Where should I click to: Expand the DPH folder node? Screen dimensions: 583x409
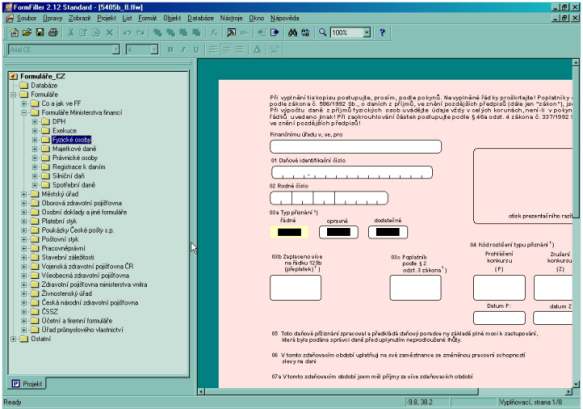click(35, 122)
